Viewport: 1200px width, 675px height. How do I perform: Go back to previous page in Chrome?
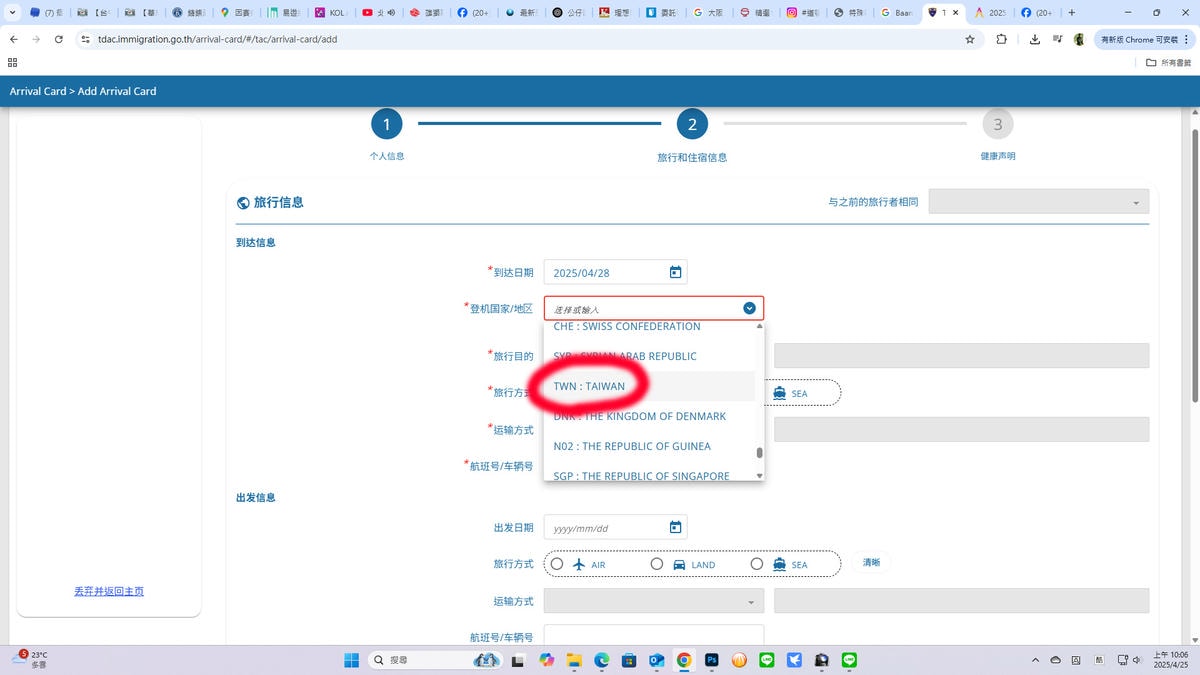[13, 39]
